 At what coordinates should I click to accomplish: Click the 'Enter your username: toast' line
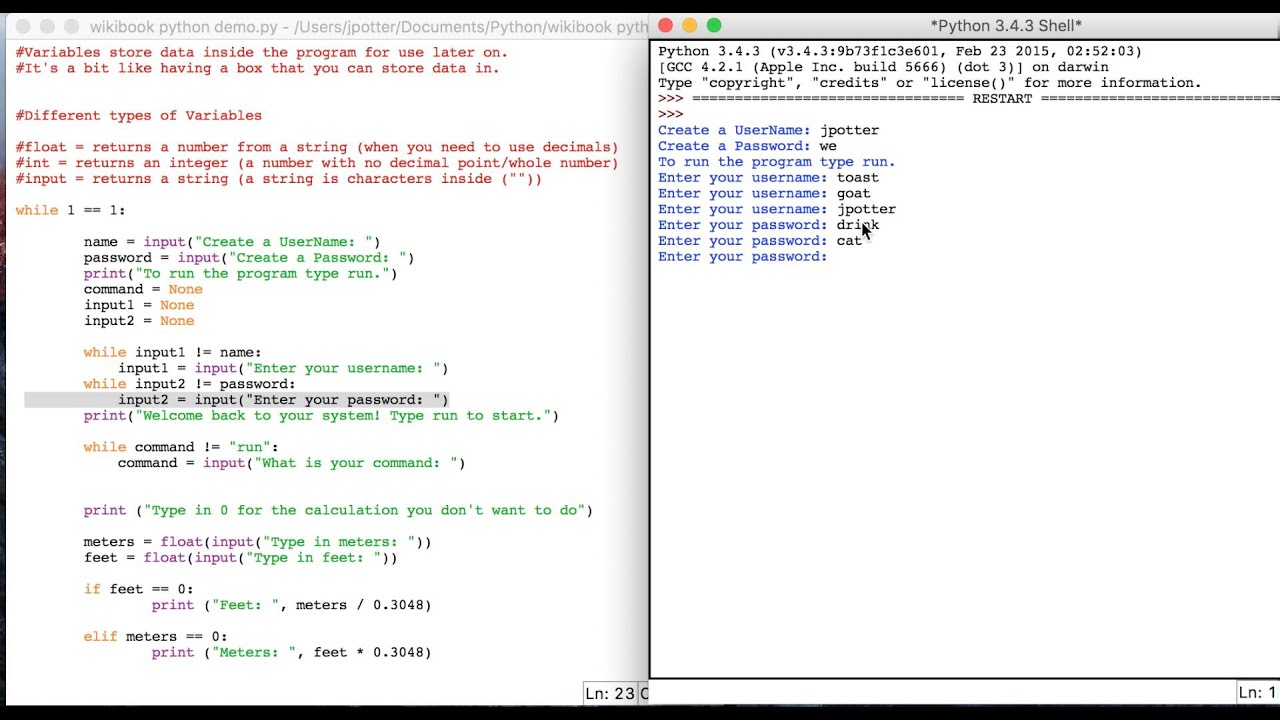tap(768, 178)
